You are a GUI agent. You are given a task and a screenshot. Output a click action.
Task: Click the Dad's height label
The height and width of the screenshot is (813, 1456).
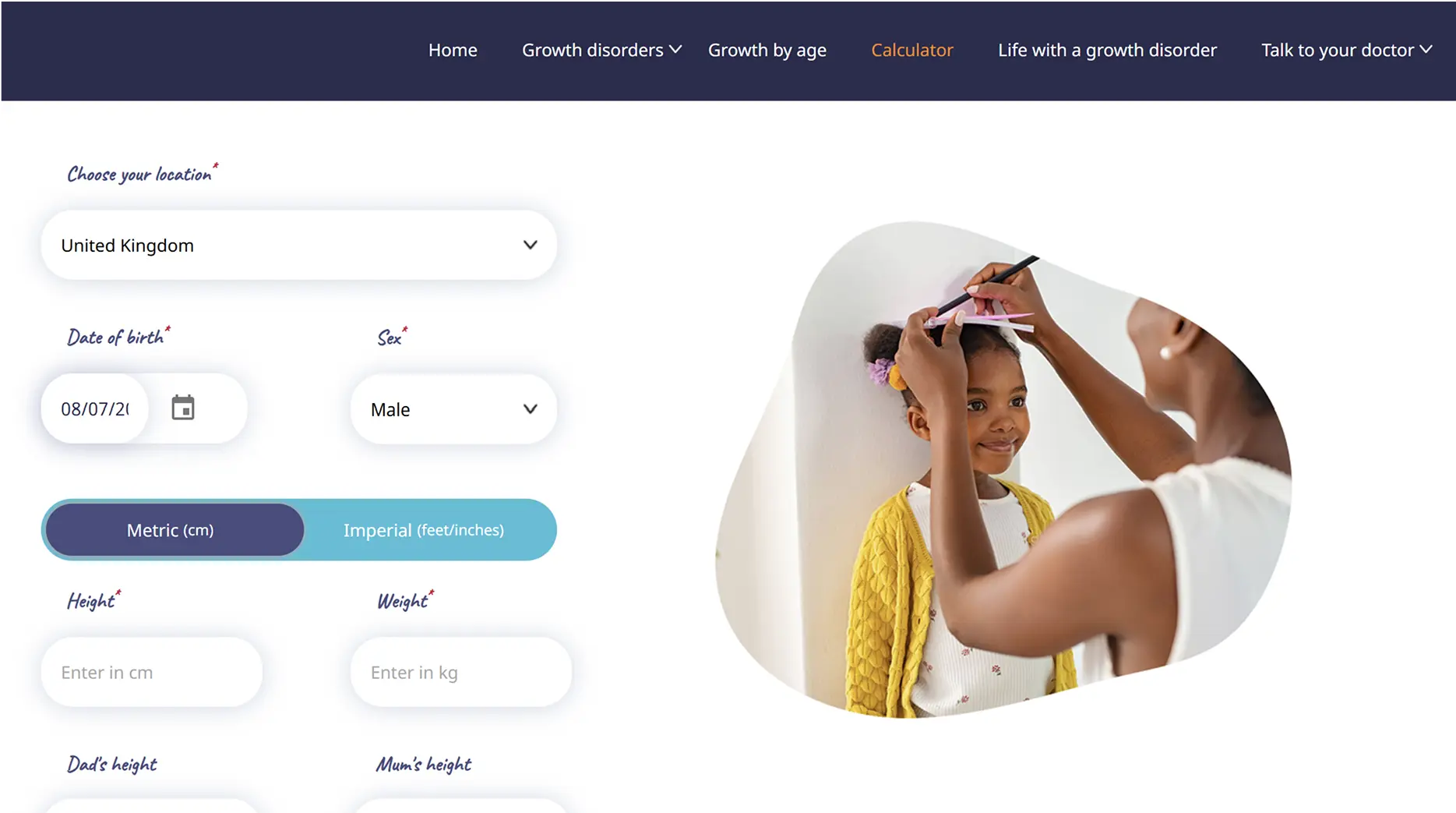point(112,764)
